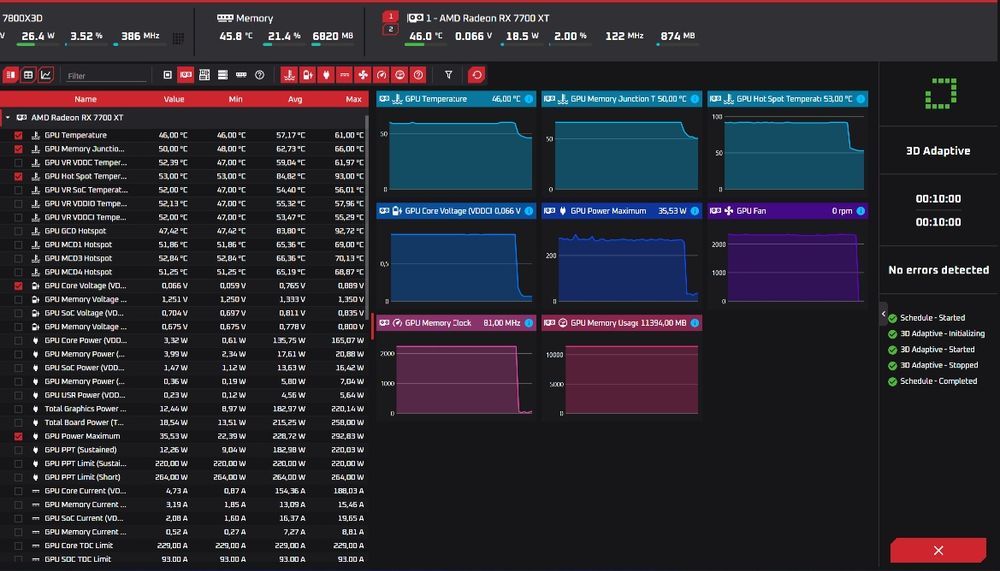Open CPU core grid icon in header
Screen dimensions: 1000x571
[x=179, y=38]
